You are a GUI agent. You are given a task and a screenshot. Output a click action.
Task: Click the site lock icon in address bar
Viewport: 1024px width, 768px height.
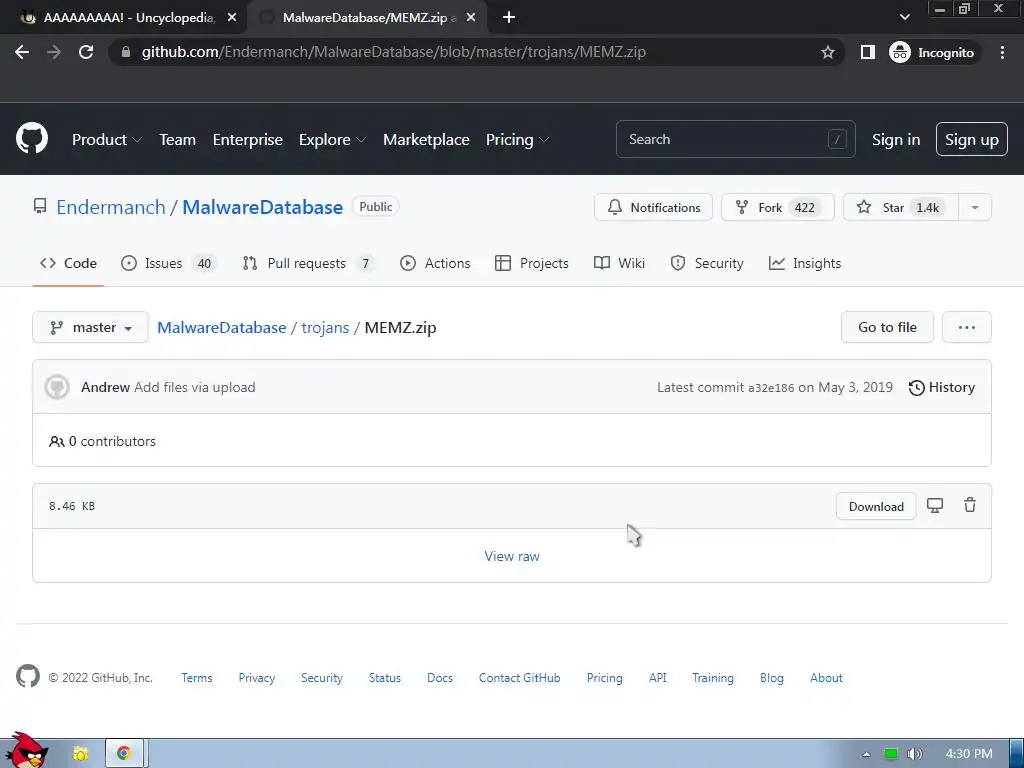click(x=126, y=52)
